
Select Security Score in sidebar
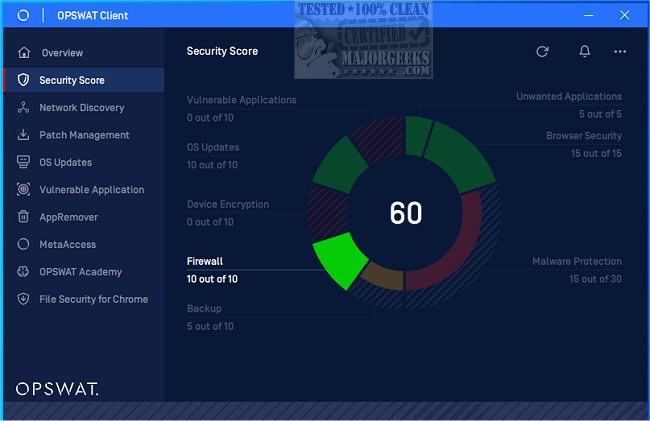84,80
